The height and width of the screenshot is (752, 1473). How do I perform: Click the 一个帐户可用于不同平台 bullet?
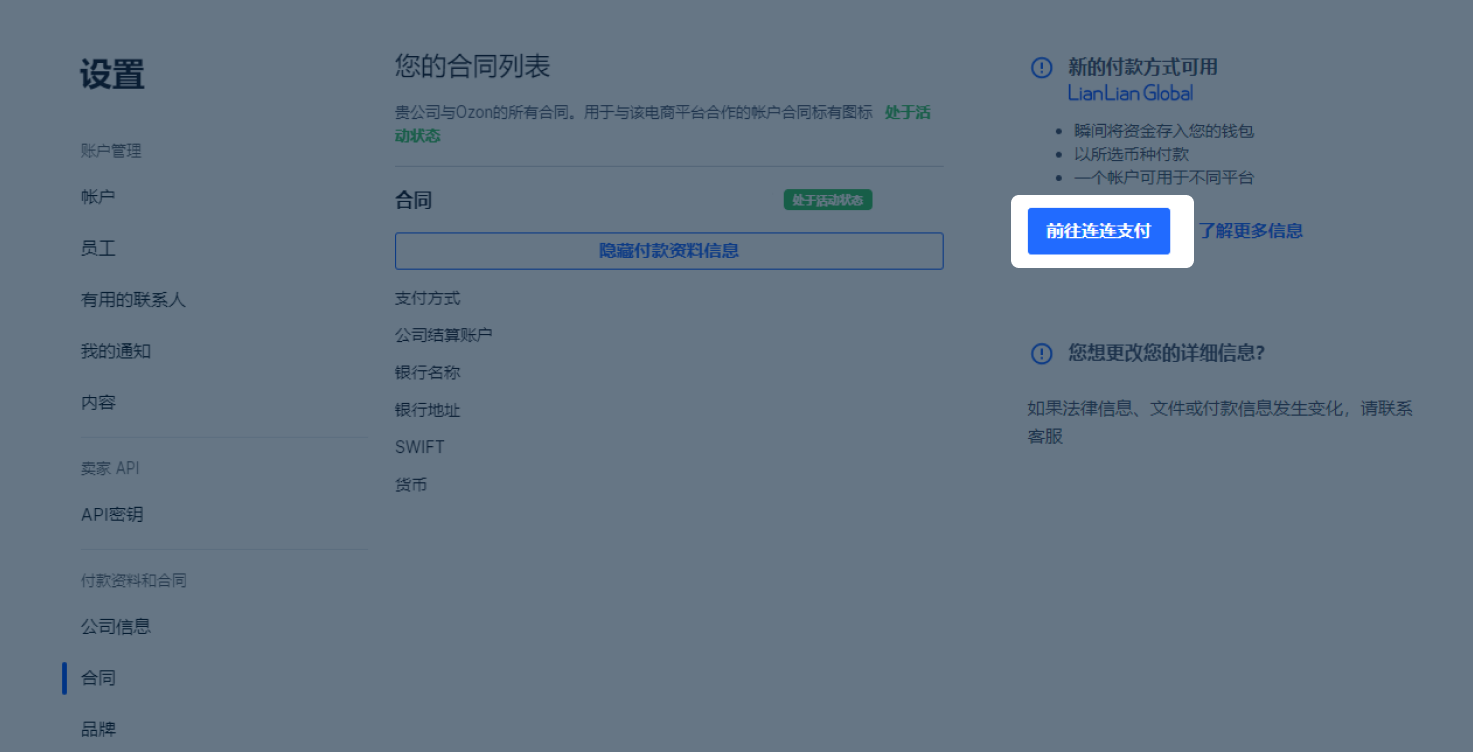[x=1164, y=178]
